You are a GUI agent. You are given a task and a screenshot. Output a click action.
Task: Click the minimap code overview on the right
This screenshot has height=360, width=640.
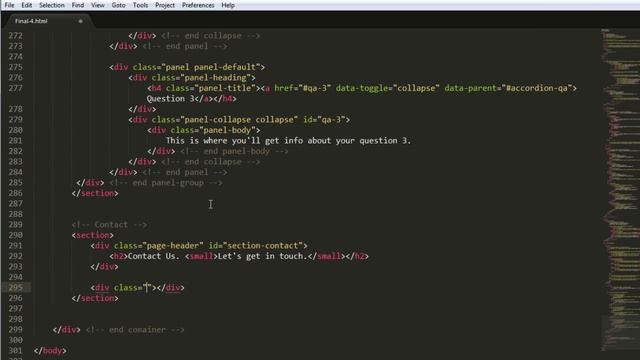pos(620,190)
